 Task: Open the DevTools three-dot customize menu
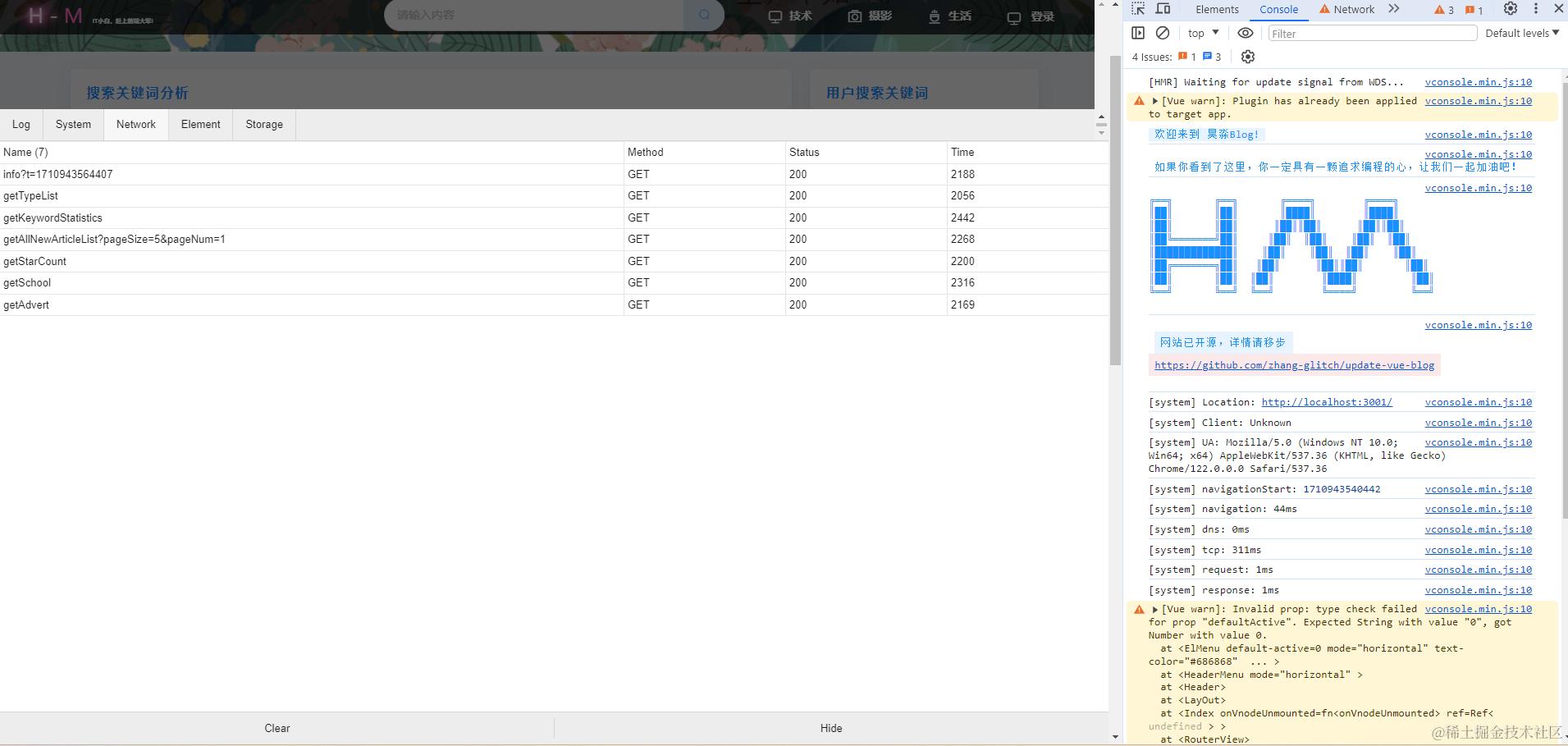1536,9
